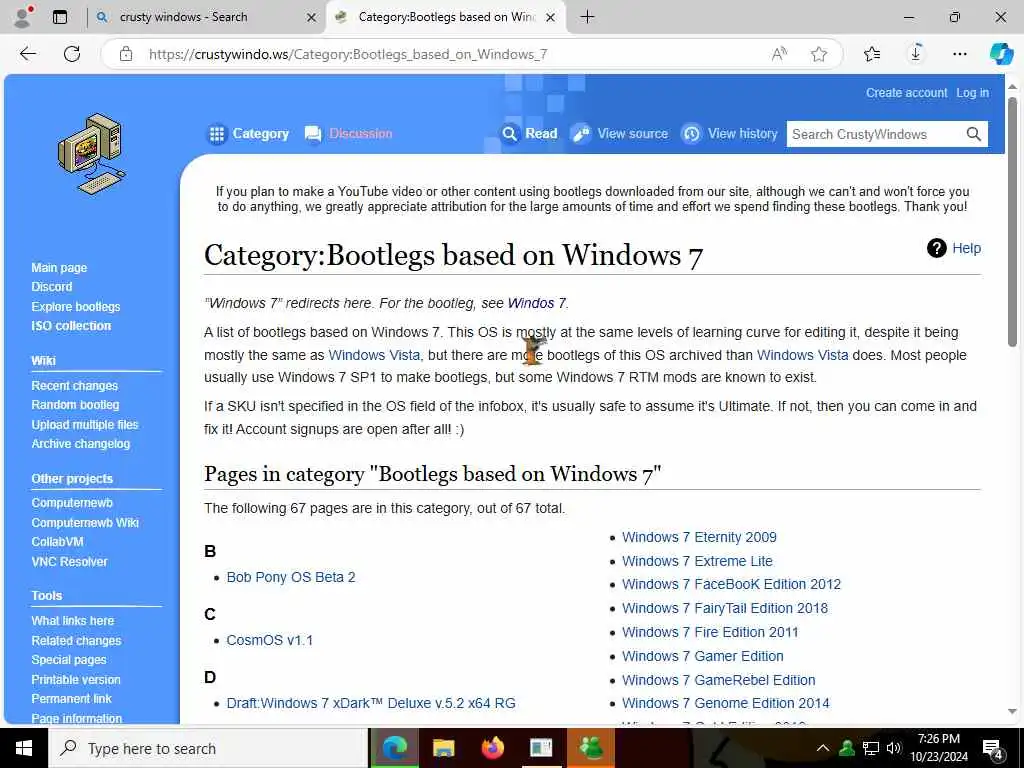Click the volume speaker icon
The width and height of the screenshot is (1024, 768).
click(893, 748)
